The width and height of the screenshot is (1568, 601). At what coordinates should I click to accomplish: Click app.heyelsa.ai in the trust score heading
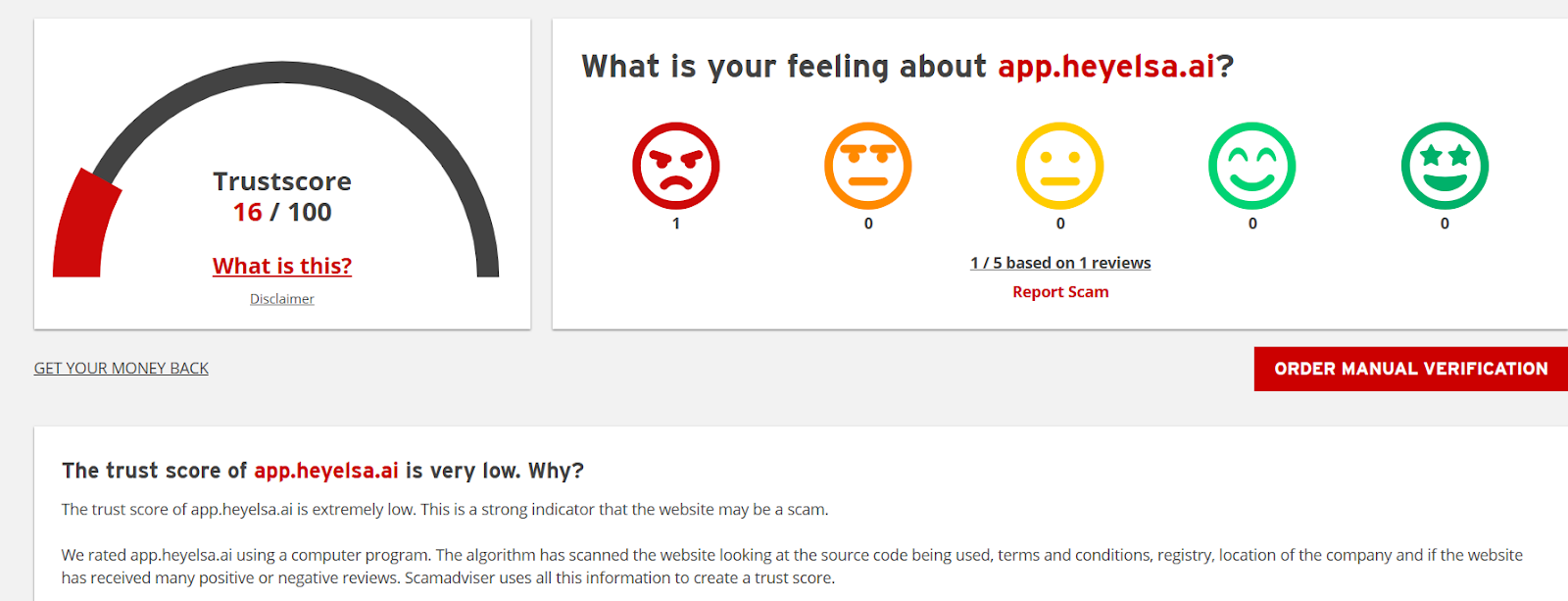point(326,471)
